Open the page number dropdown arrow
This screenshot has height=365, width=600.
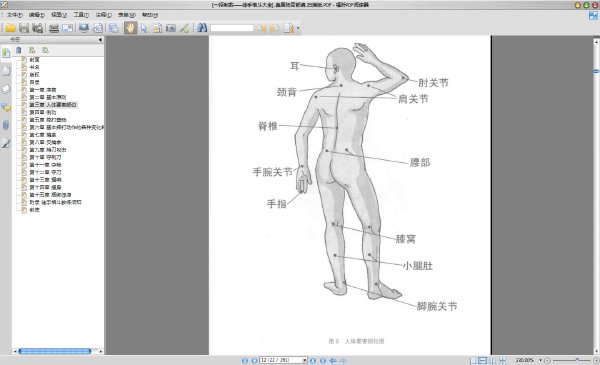click(305, 360)
